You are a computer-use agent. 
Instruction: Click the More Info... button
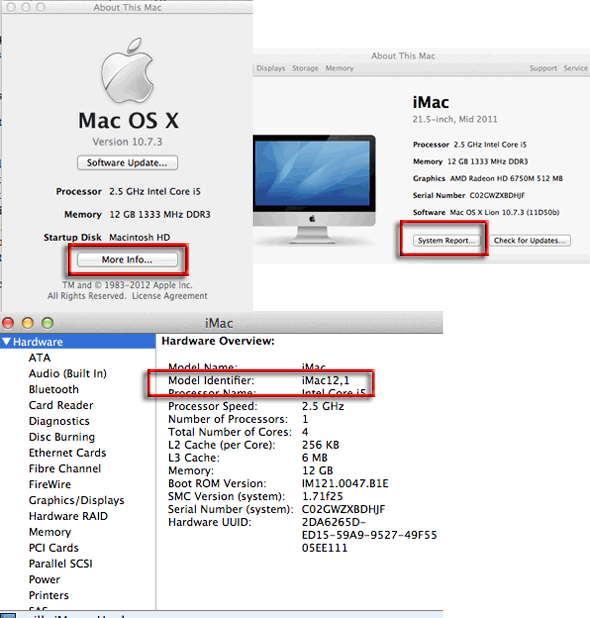tap(127, 260)
